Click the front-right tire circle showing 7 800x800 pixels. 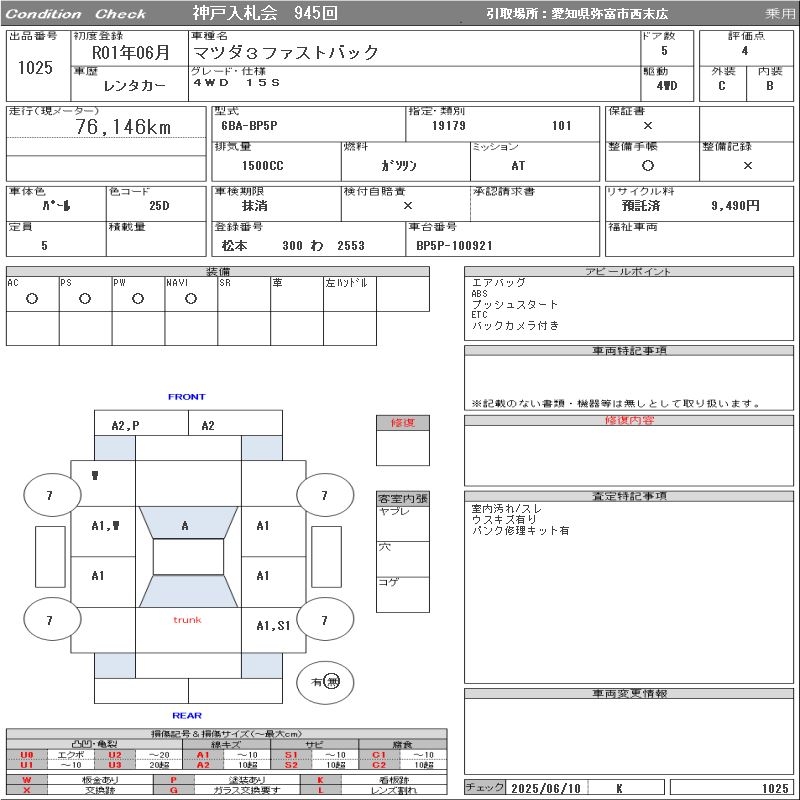point(325,495)
